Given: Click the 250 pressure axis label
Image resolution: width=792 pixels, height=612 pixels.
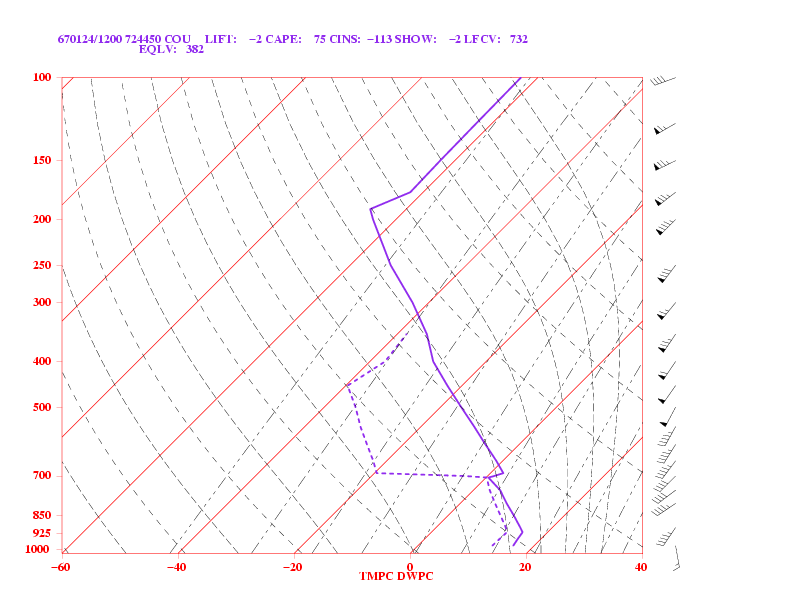Looking at the screenshot, I should tap(42, 265).
